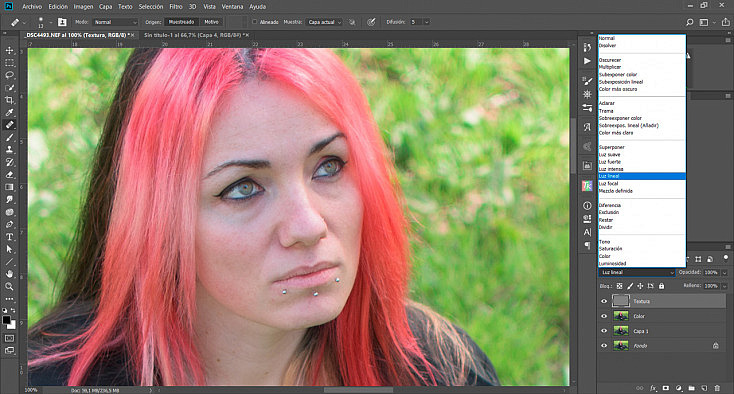Screen dimensions: 734x394
Task: Delete layer with trash icon
Action: [x=717, y=388]
